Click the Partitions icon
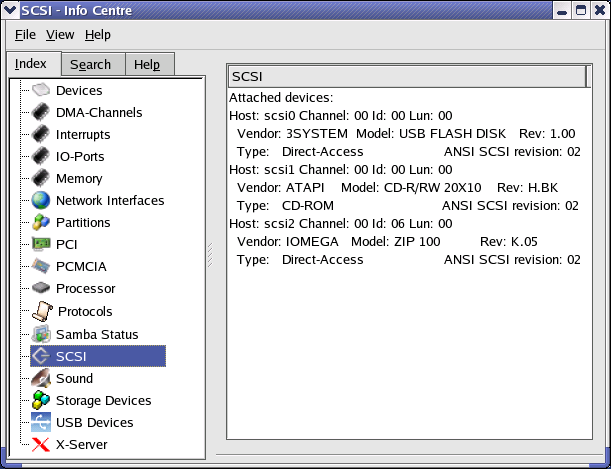Image resolution: width=611 pixels, height=469 pixels. [41, 222]
